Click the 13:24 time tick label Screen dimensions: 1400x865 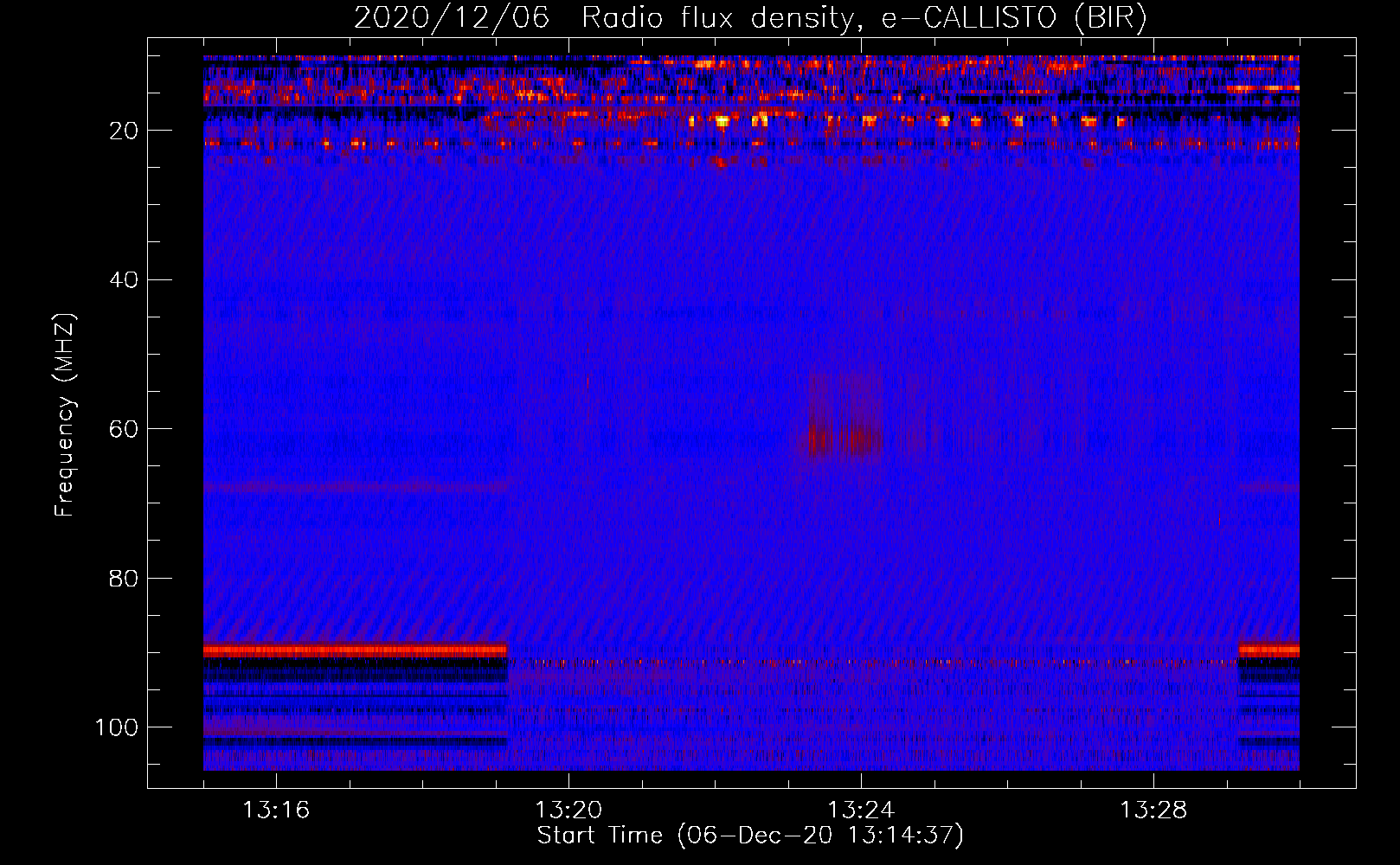point(861,811)
